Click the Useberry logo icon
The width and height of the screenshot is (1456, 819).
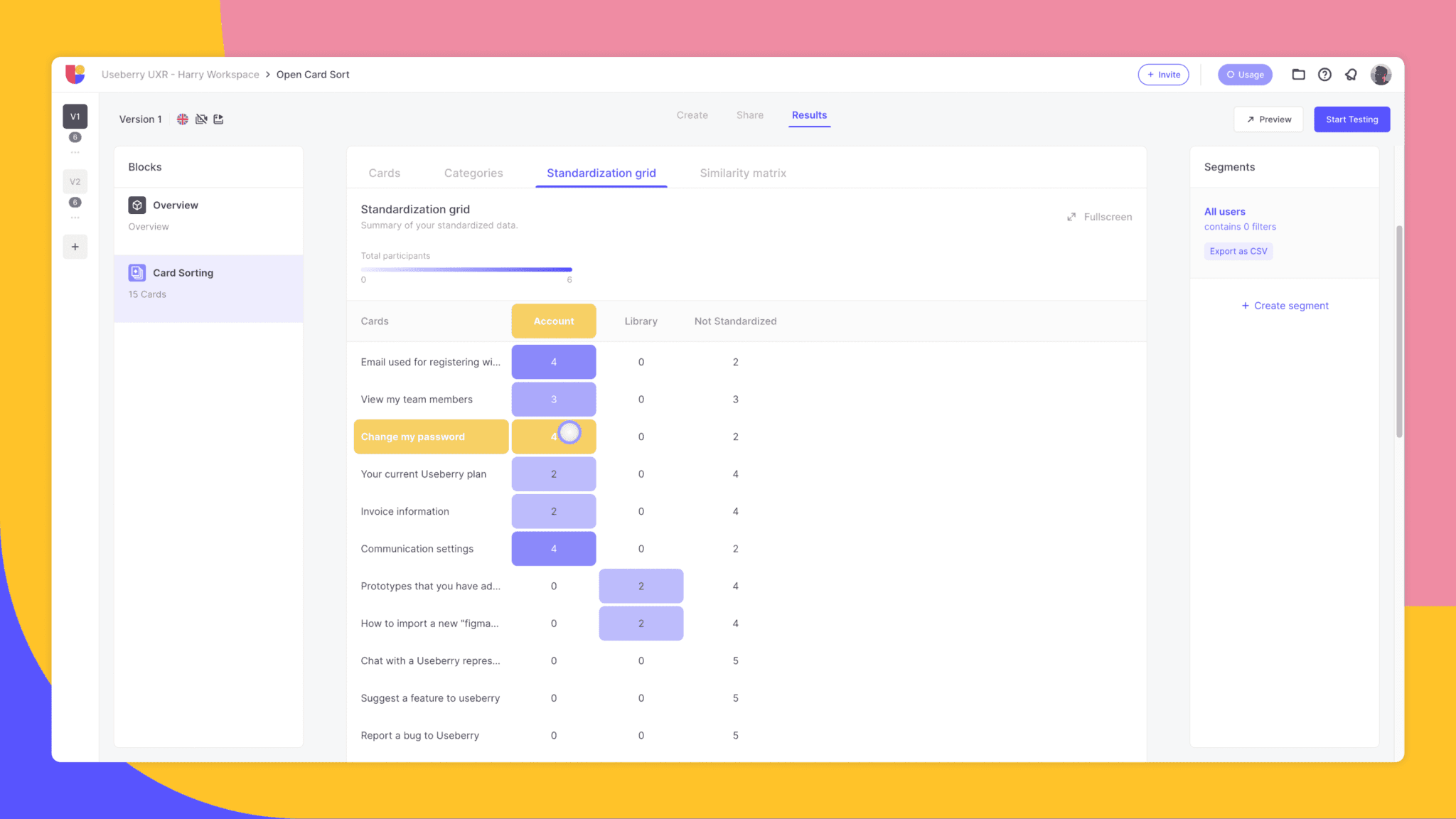coord(75,74)
